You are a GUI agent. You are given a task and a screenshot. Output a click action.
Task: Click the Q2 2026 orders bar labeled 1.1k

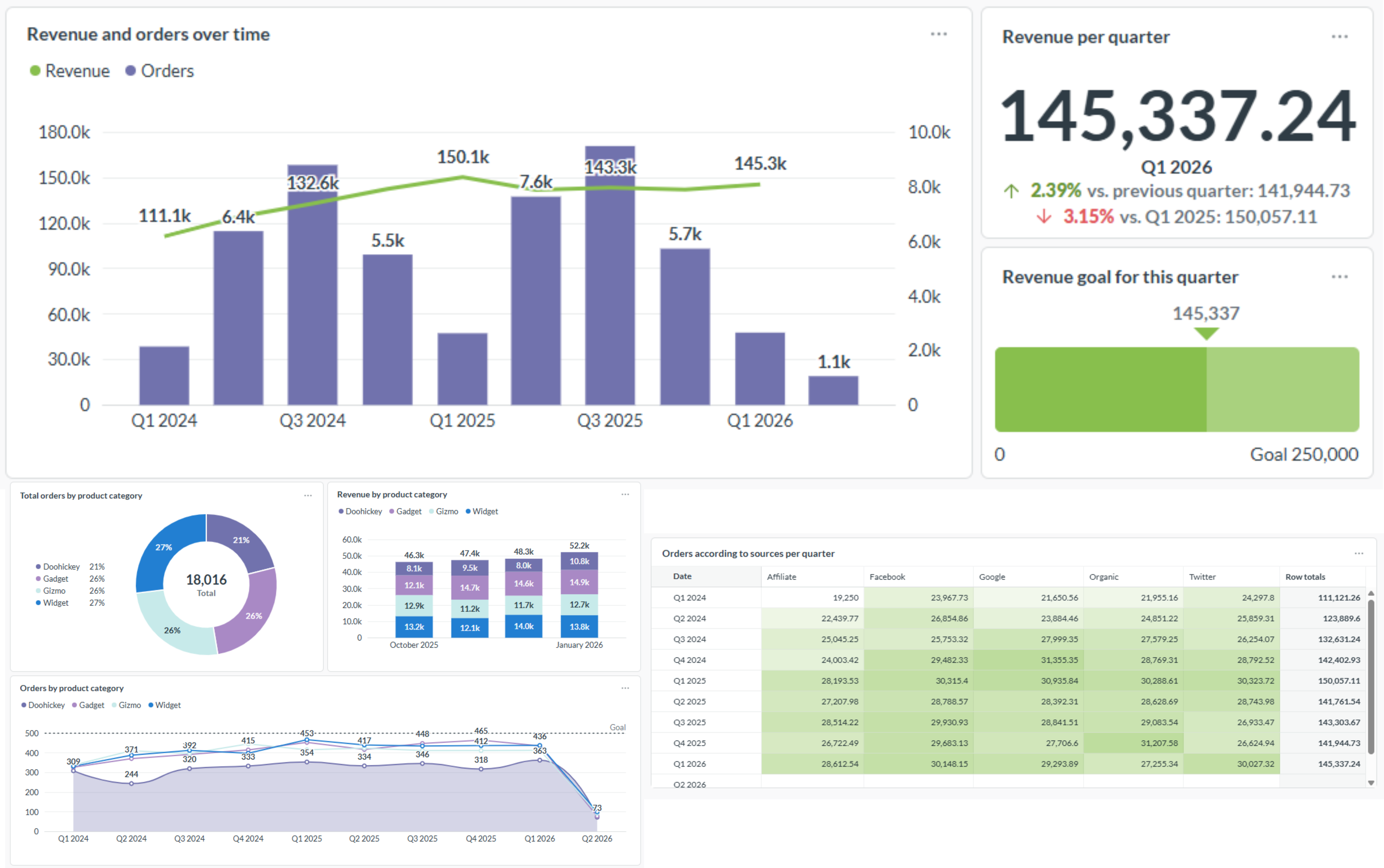click(x=833, y=390)
